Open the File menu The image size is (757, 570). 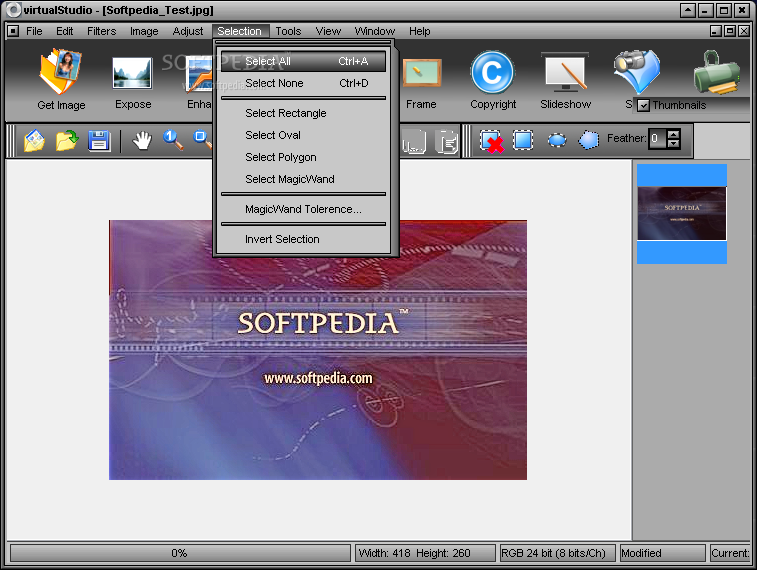(x=34, y=31)
